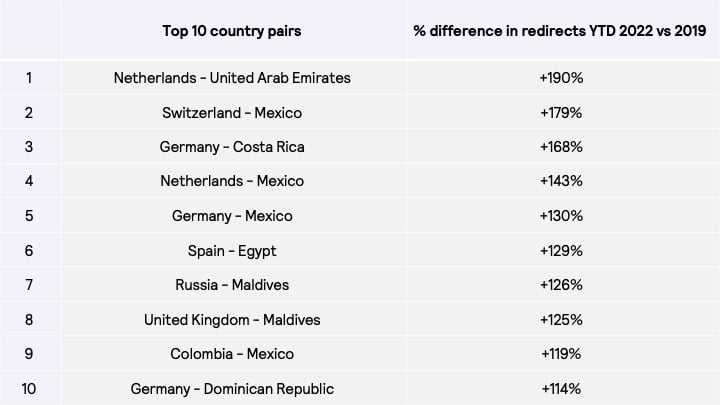Select the Germany - Costa Rica cell
This screenshot has height=405, width=720.
pos(232,147)
